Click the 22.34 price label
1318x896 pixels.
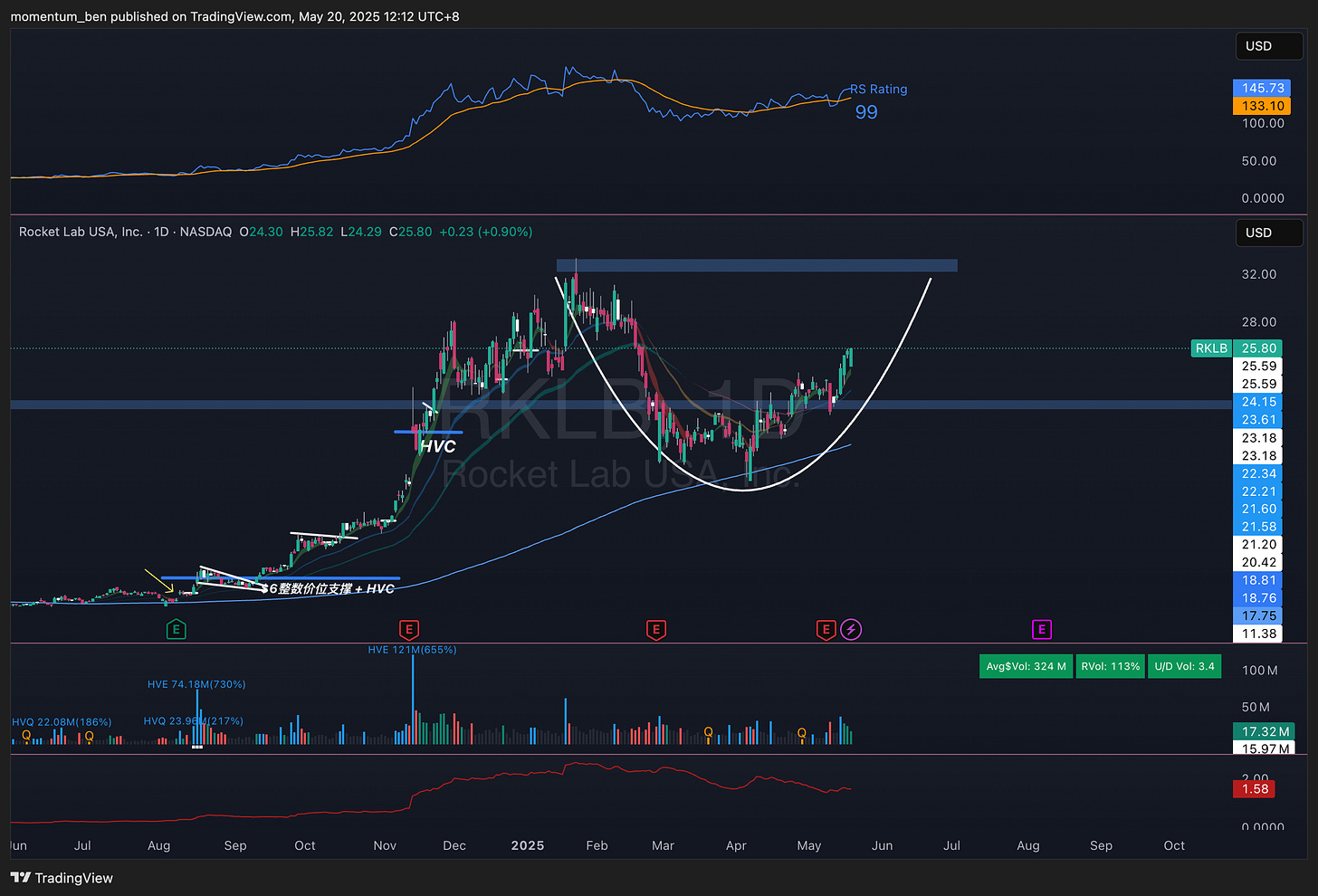pos(1259,473)
